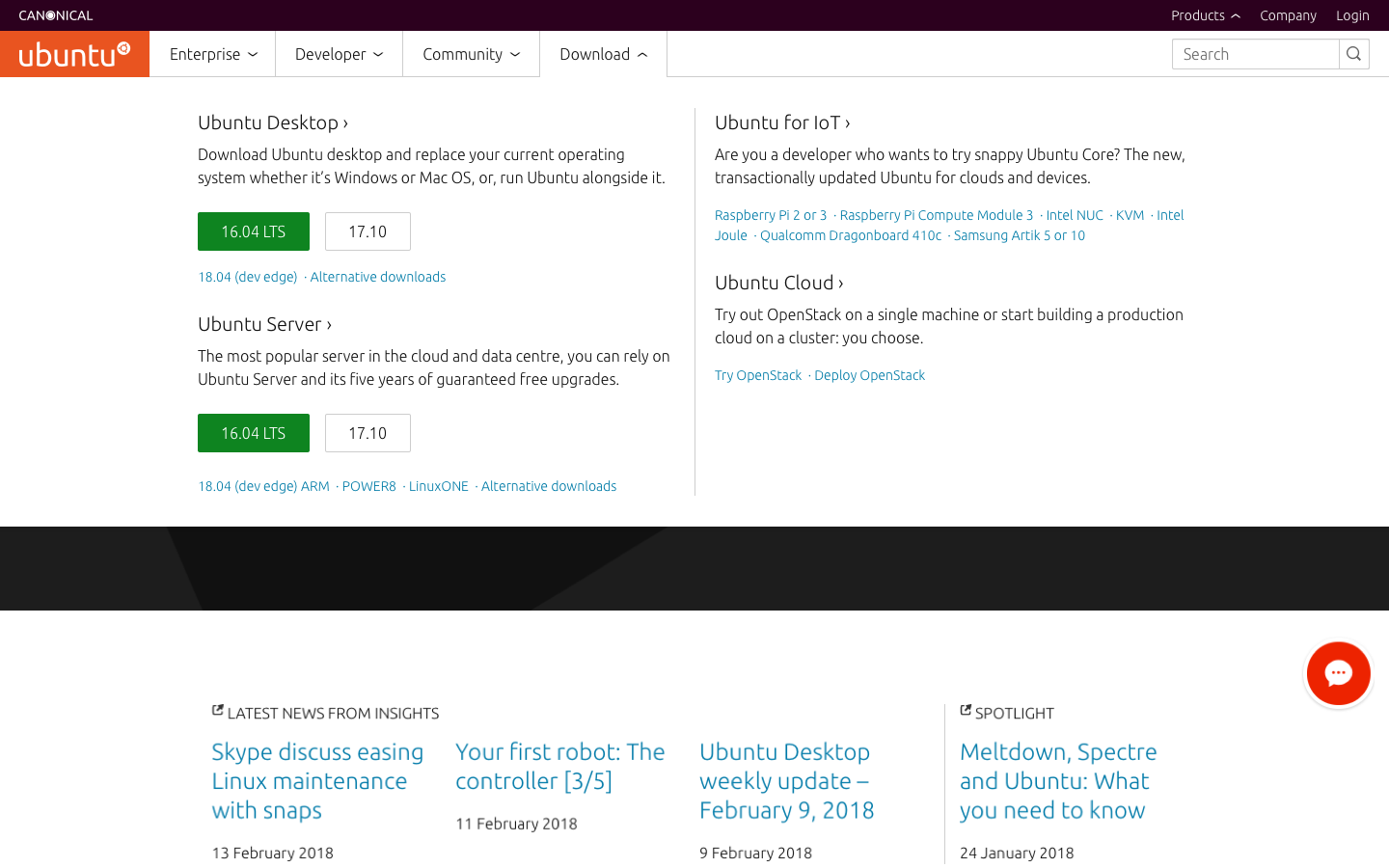Screen dimensions: 1389x868
Task: Open Latest News From Insights heading
Action: [x=326, y=713]
